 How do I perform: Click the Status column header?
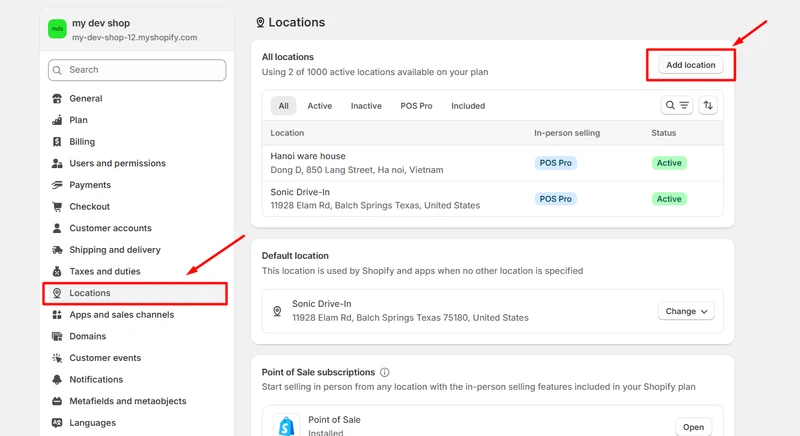[x=663, y=133]
